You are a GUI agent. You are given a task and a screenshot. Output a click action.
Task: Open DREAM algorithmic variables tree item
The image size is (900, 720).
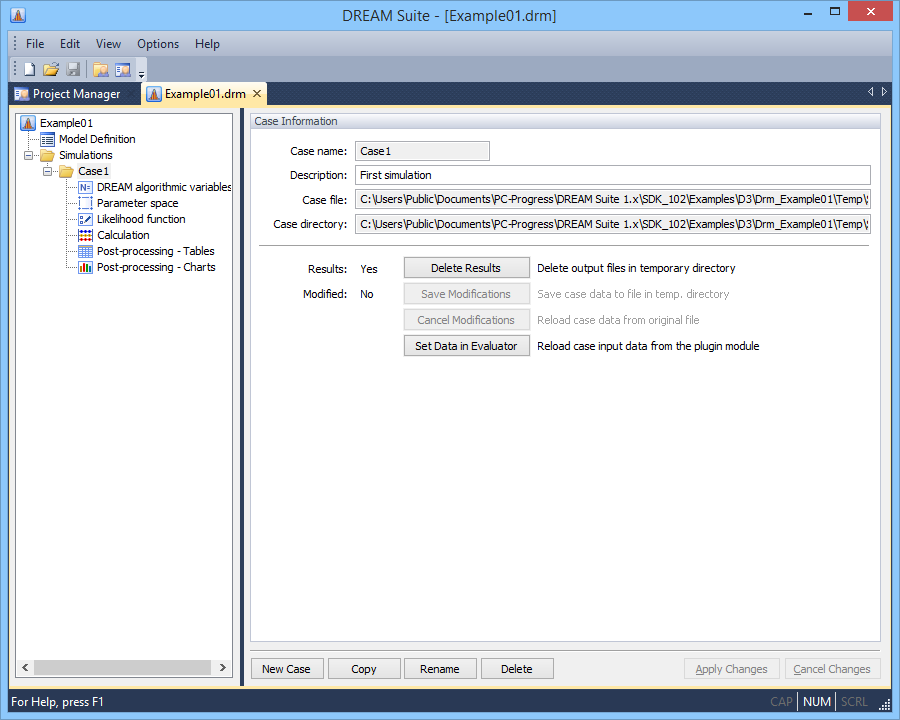(164, 187)
